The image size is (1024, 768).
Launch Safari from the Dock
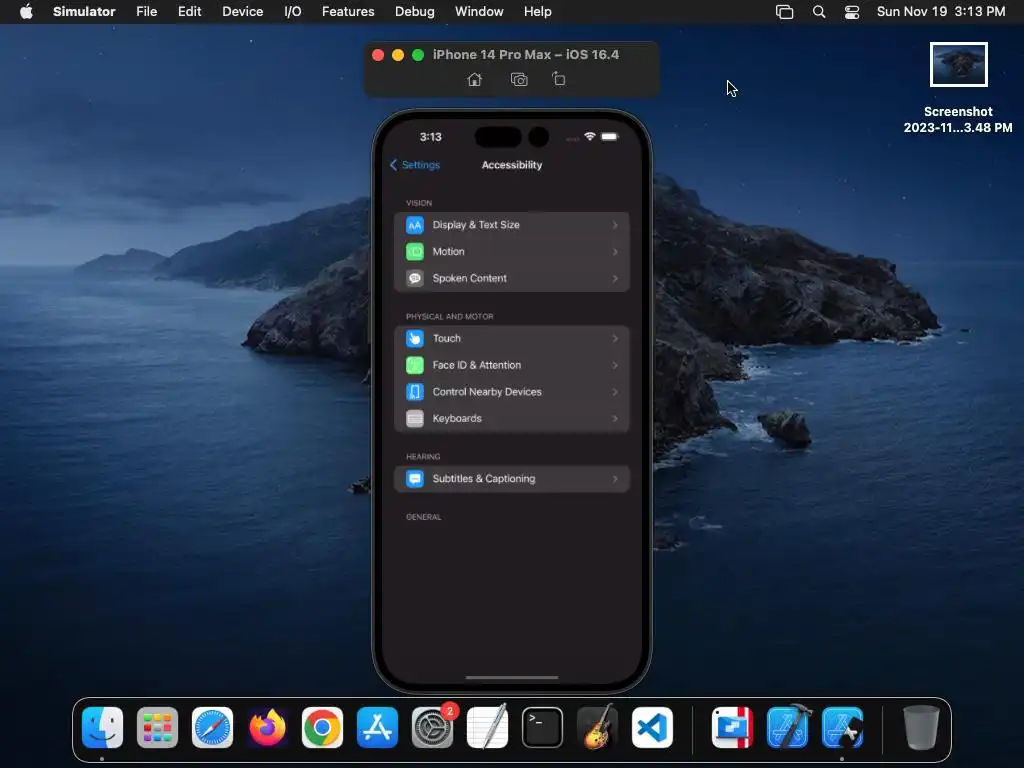212,727
